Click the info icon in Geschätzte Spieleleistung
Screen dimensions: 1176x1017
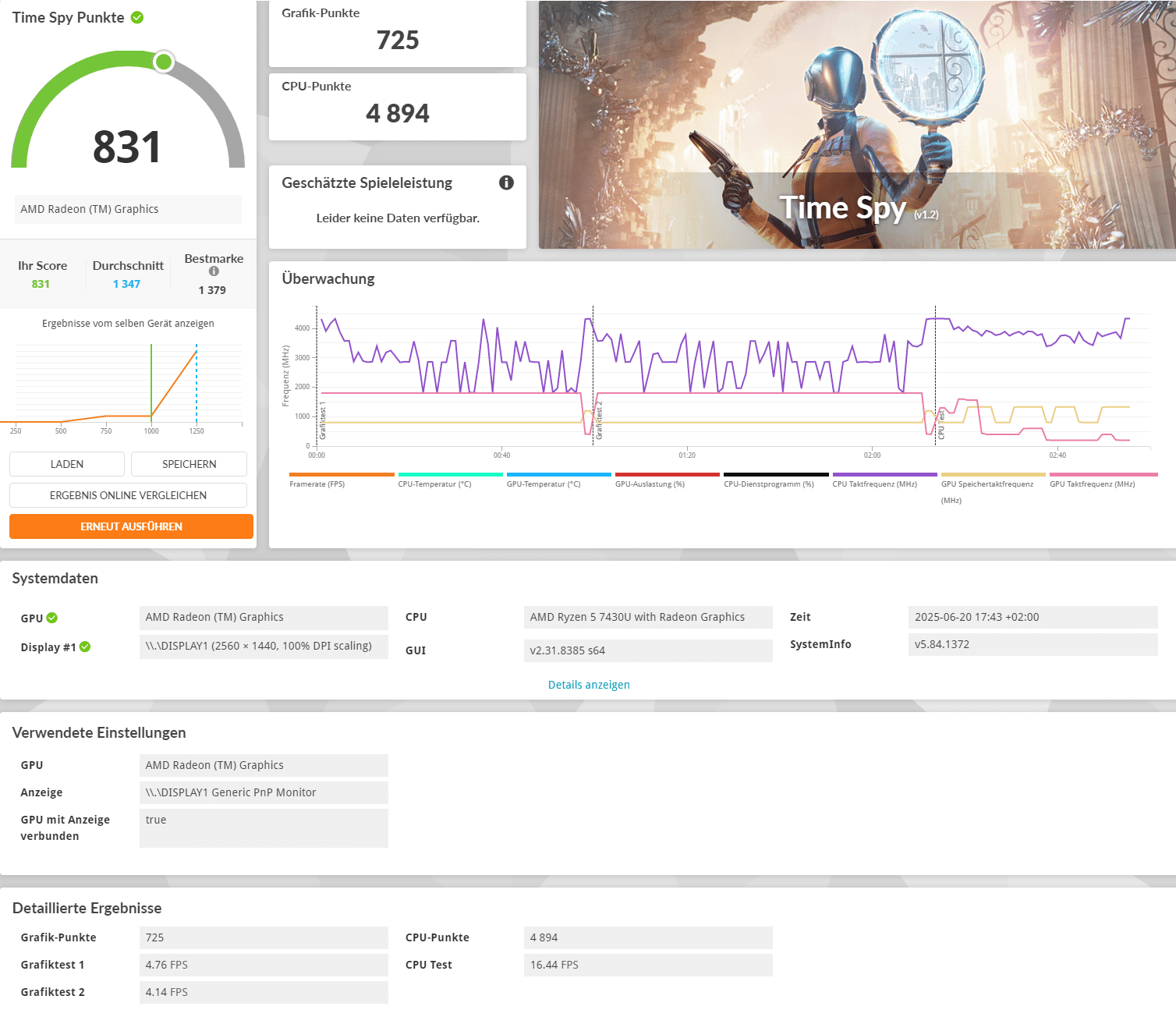coord(506,182)
